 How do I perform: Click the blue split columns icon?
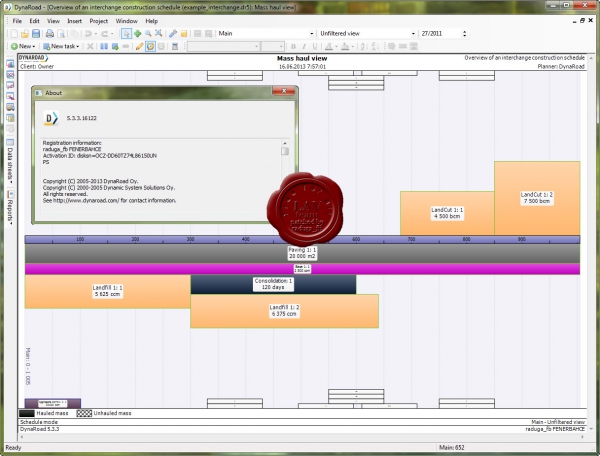point(104,46)
